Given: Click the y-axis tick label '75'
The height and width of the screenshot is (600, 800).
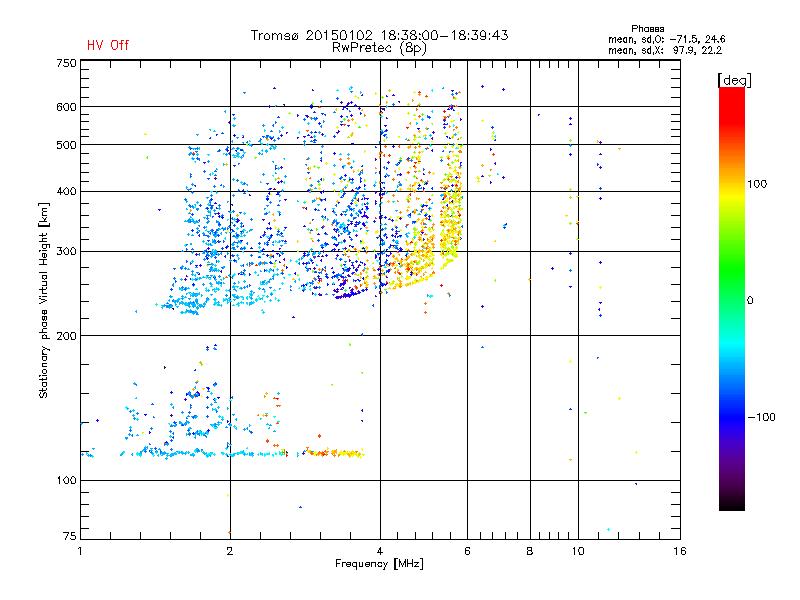Looking at the screenshot, I should (69, 536).
